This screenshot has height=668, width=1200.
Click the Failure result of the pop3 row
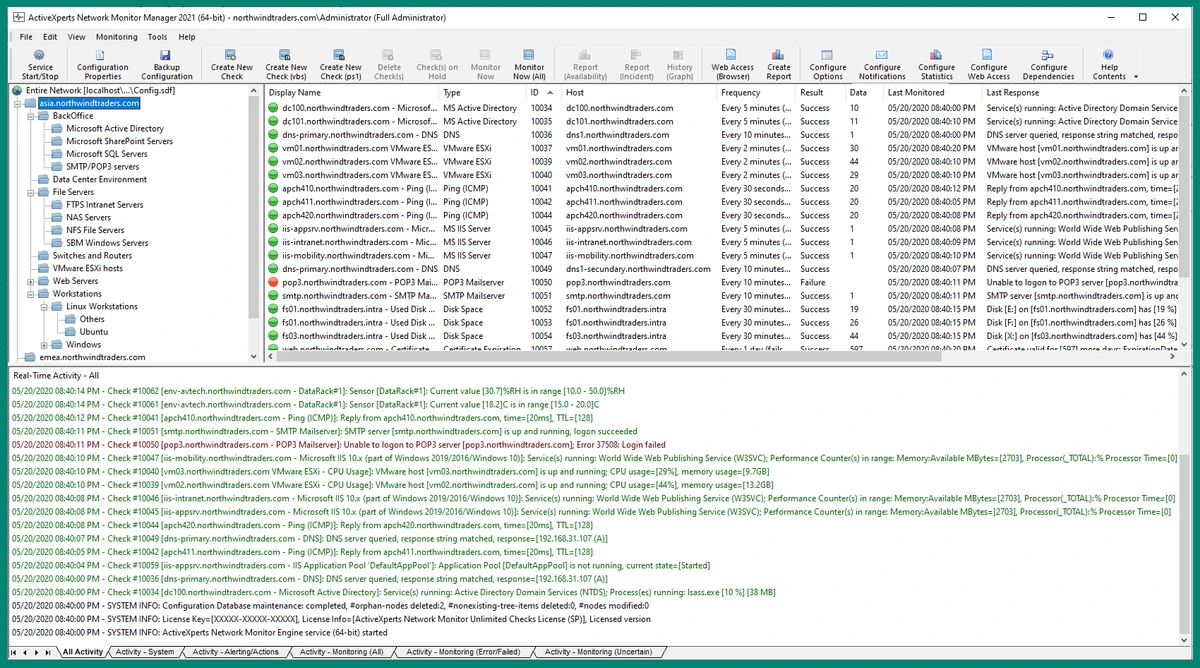coord(813,282)
